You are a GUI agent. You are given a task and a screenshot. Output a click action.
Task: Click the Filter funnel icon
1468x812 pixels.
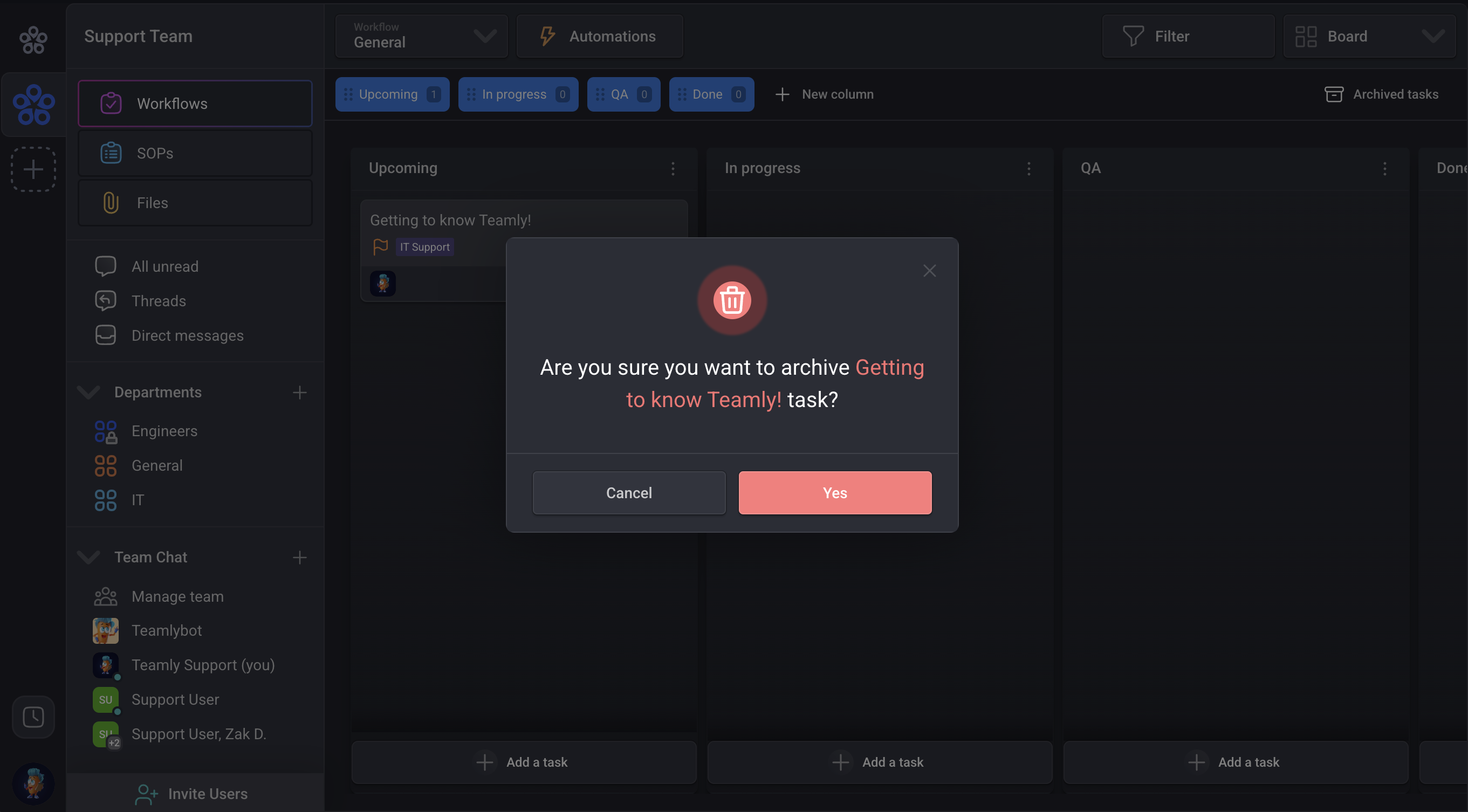(x=1133, y=36)
